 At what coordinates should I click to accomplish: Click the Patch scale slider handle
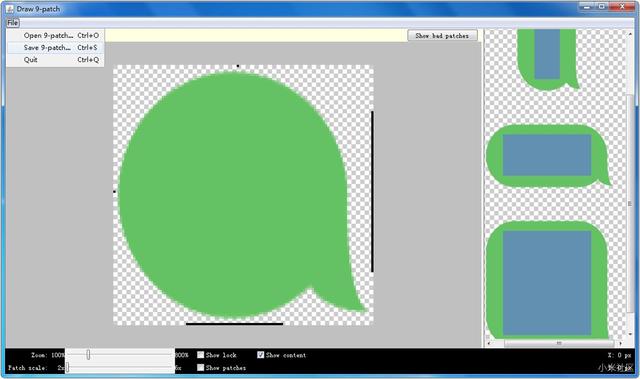point(67,368)
